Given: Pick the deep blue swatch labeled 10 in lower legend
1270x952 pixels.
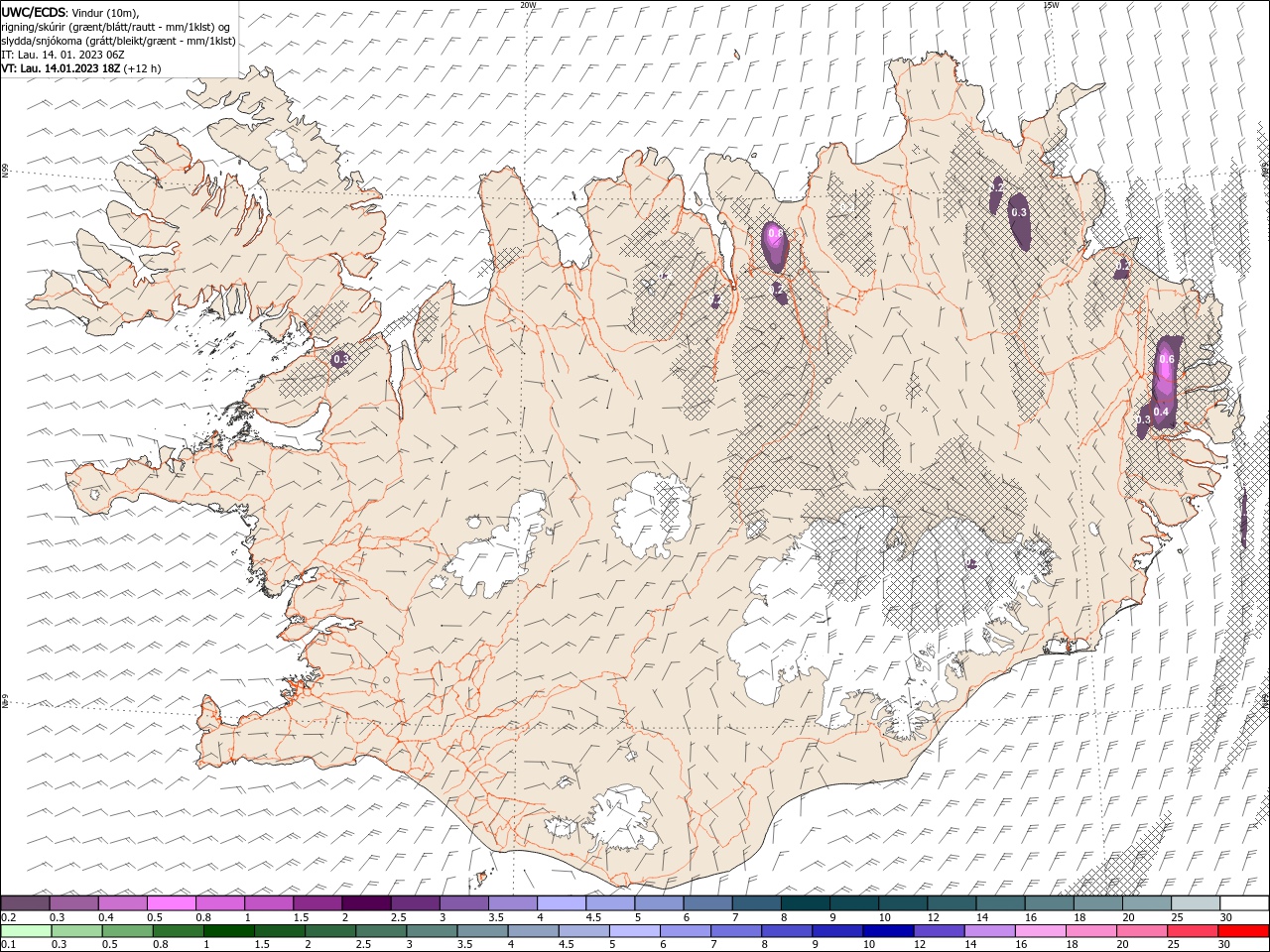Looking at the screenshot, I should pyautogui.click(x=887, y=931).
